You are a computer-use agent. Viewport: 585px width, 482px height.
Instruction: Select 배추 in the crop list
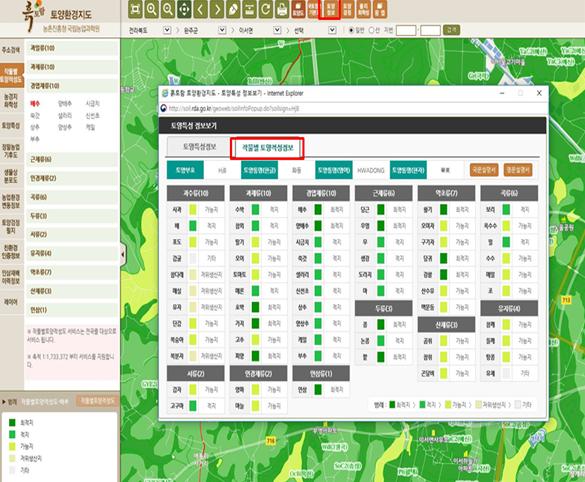click(35, 103)
